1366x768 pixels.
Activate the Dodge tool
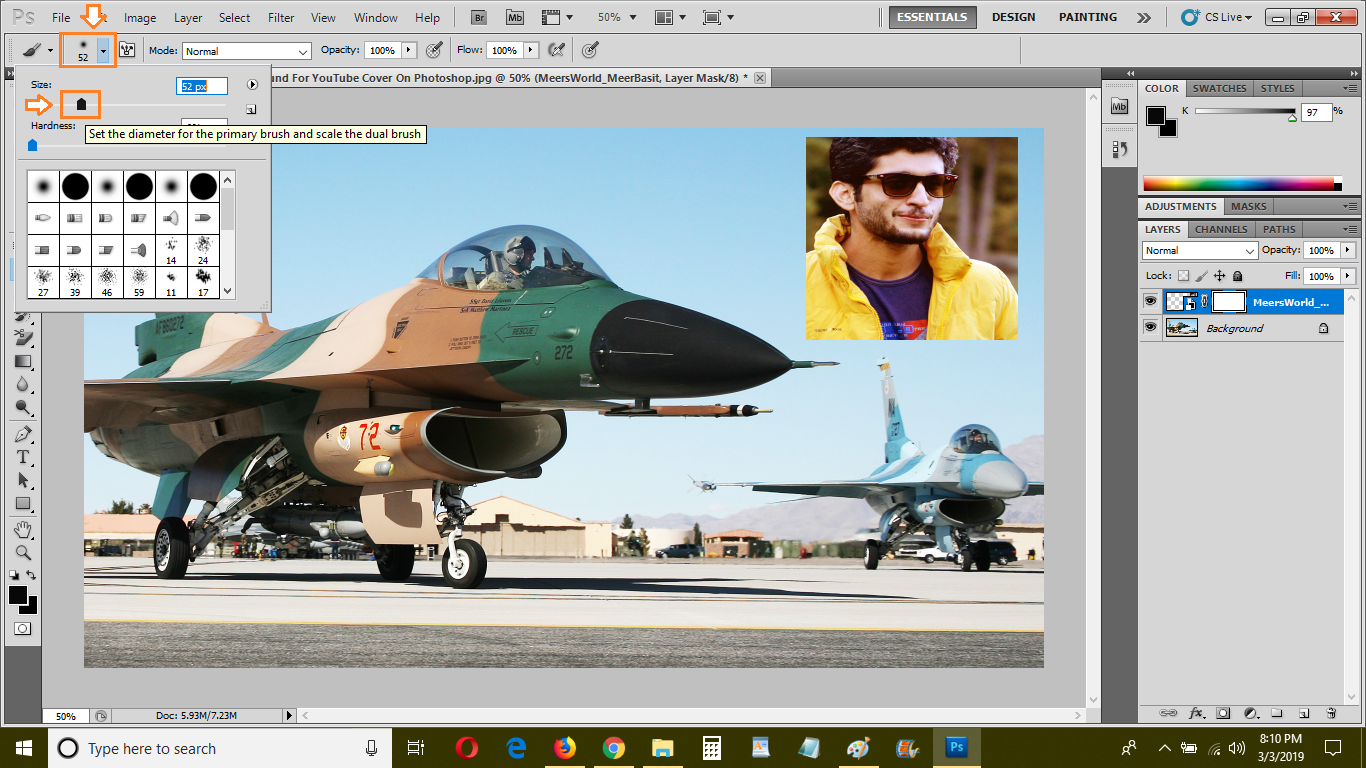click(22, 408)
